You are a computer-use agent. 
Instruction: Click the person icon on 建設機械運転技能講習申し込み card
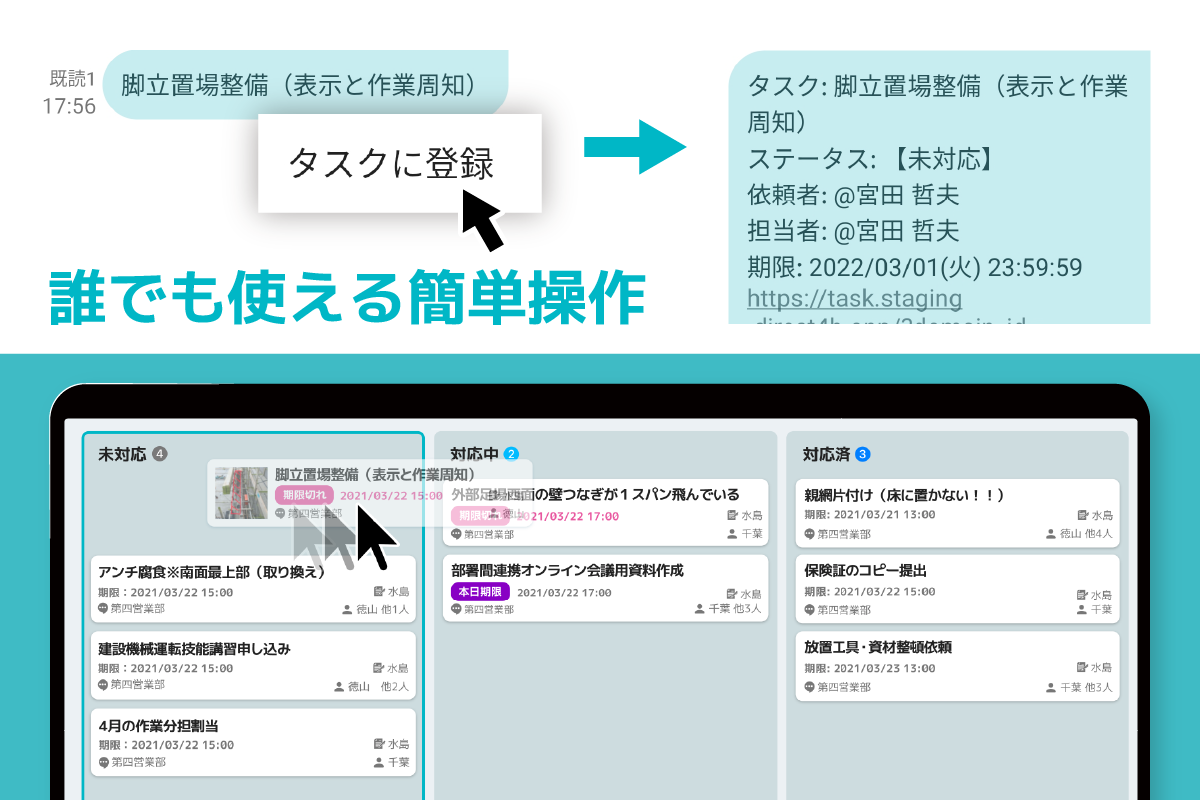pos(339,687)
